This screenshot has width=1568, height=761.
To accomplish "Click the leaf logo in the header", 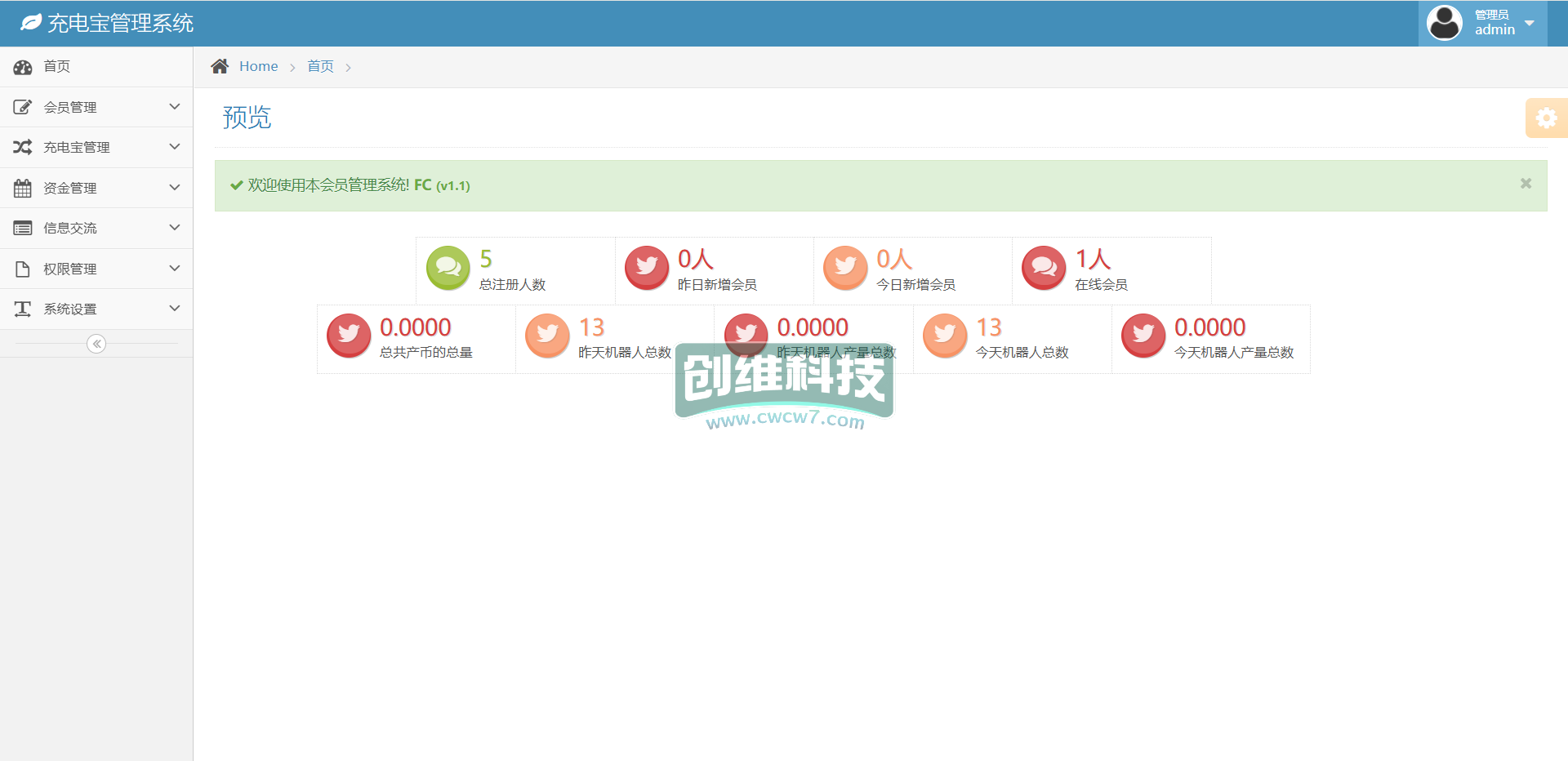I will [x=31, y=23].
